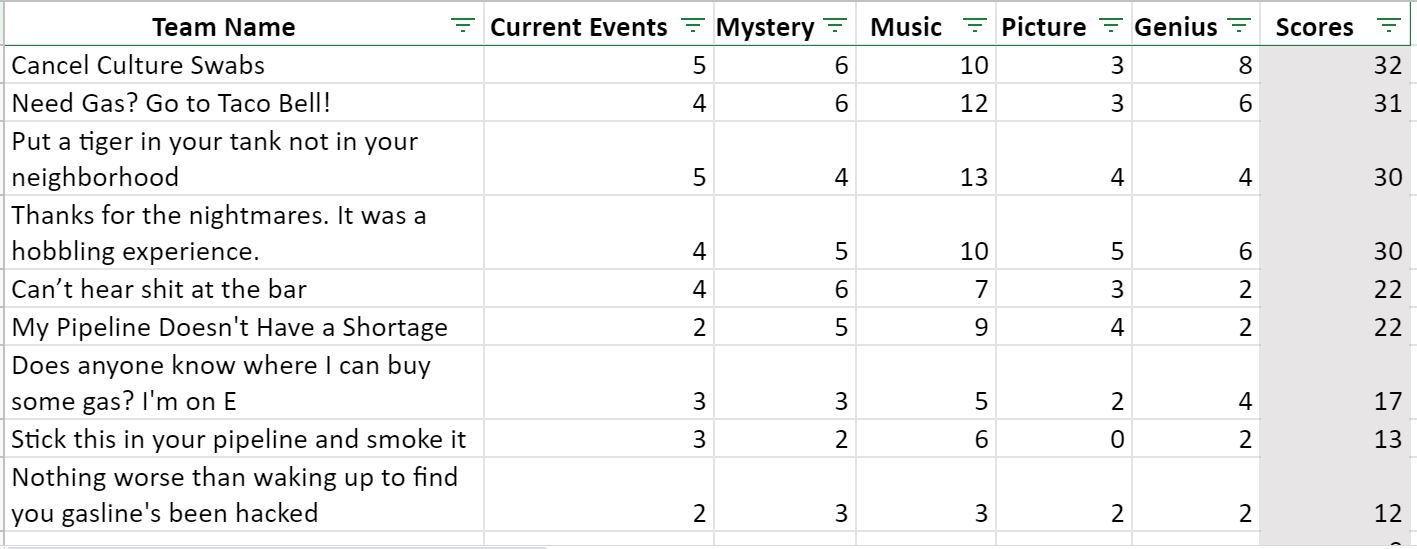1417x549 pixels.
Task: Open the Music column filter icon
Action: [977, 27]
